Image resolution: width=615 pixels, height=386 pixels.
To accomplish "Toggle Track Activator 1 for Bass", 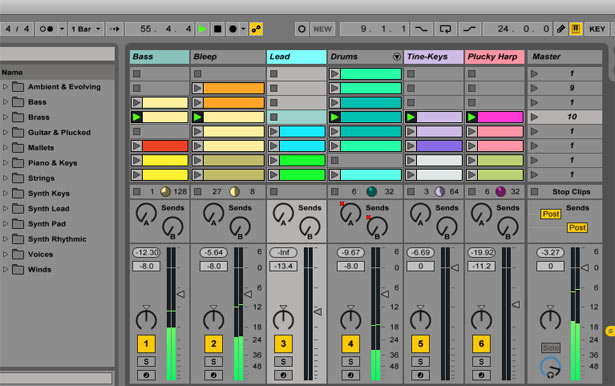I will (146, 344).
